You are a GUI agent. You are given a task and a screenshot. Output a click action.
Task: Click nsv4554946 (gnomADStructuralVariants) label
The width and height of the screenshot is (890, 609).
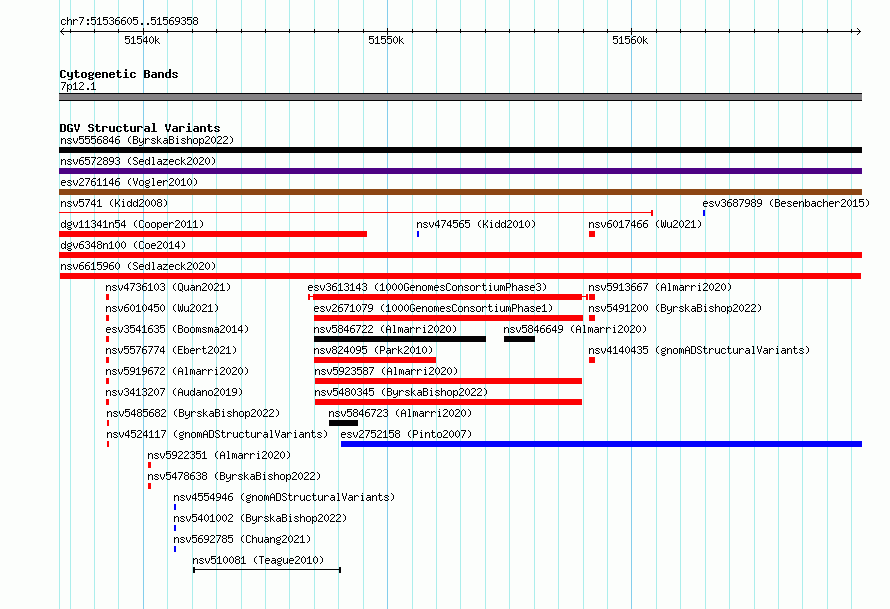coord(284,497)
